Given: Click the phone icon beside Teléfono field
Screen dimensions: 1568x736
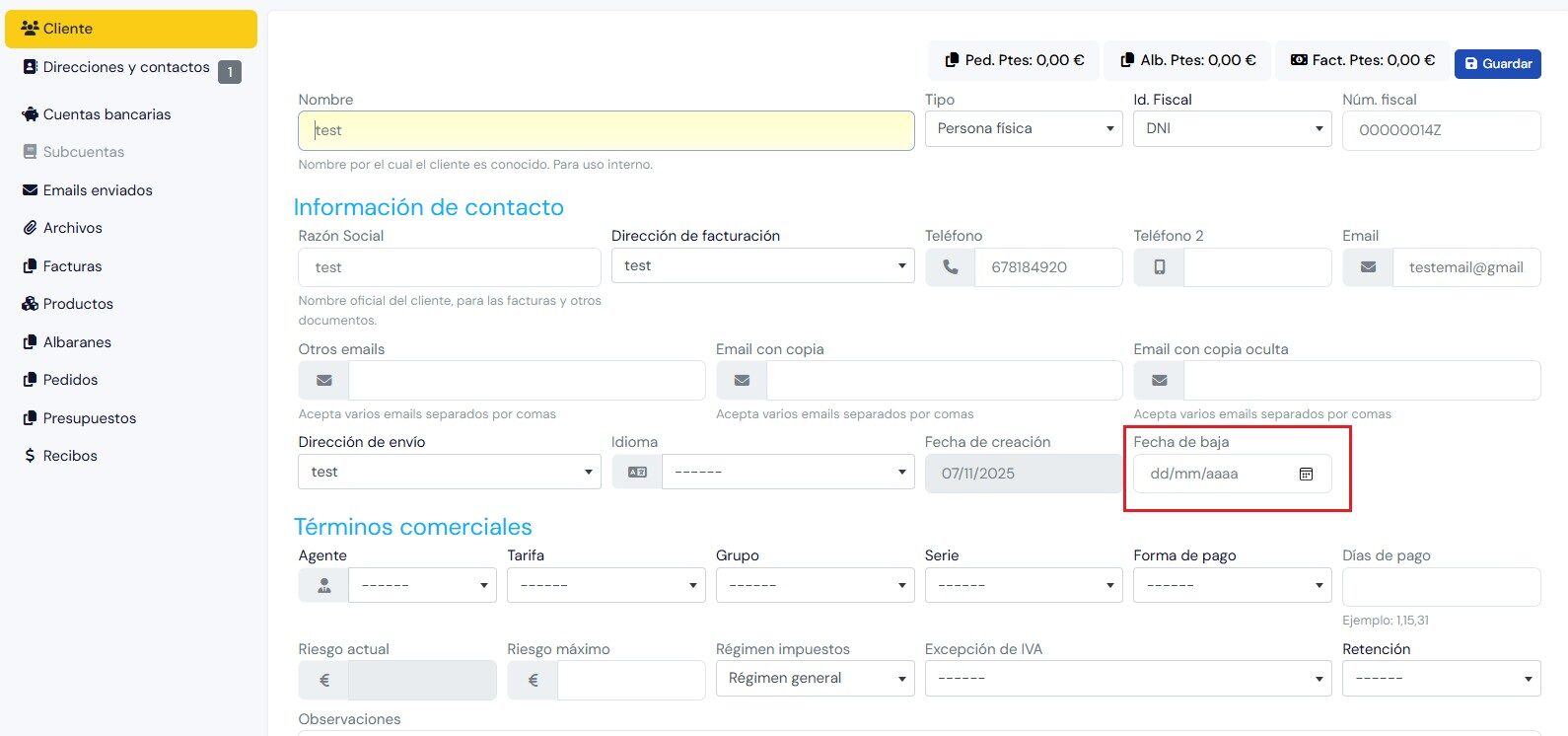Looking at the screenshot, I should [x=950, y=267].
